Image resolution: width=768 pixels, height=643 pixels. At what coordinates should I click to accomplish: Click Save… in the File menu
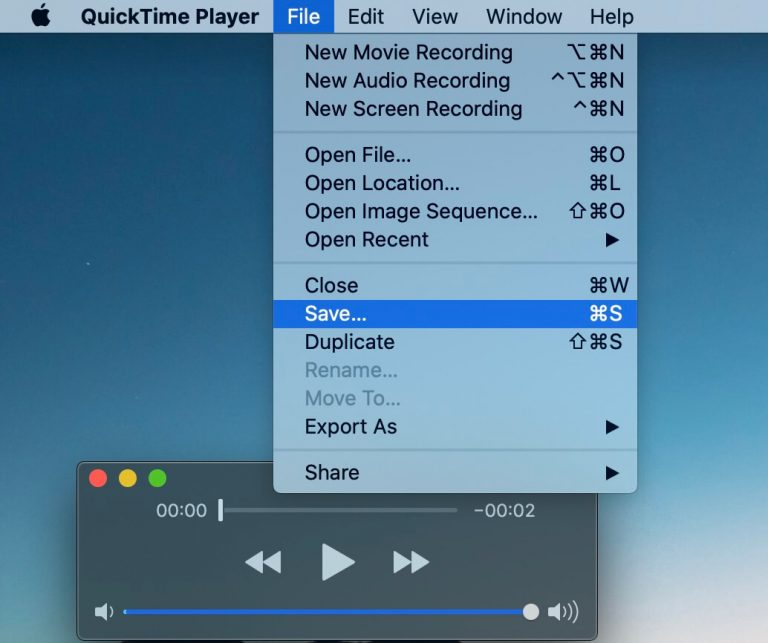[x=455, y=314]
